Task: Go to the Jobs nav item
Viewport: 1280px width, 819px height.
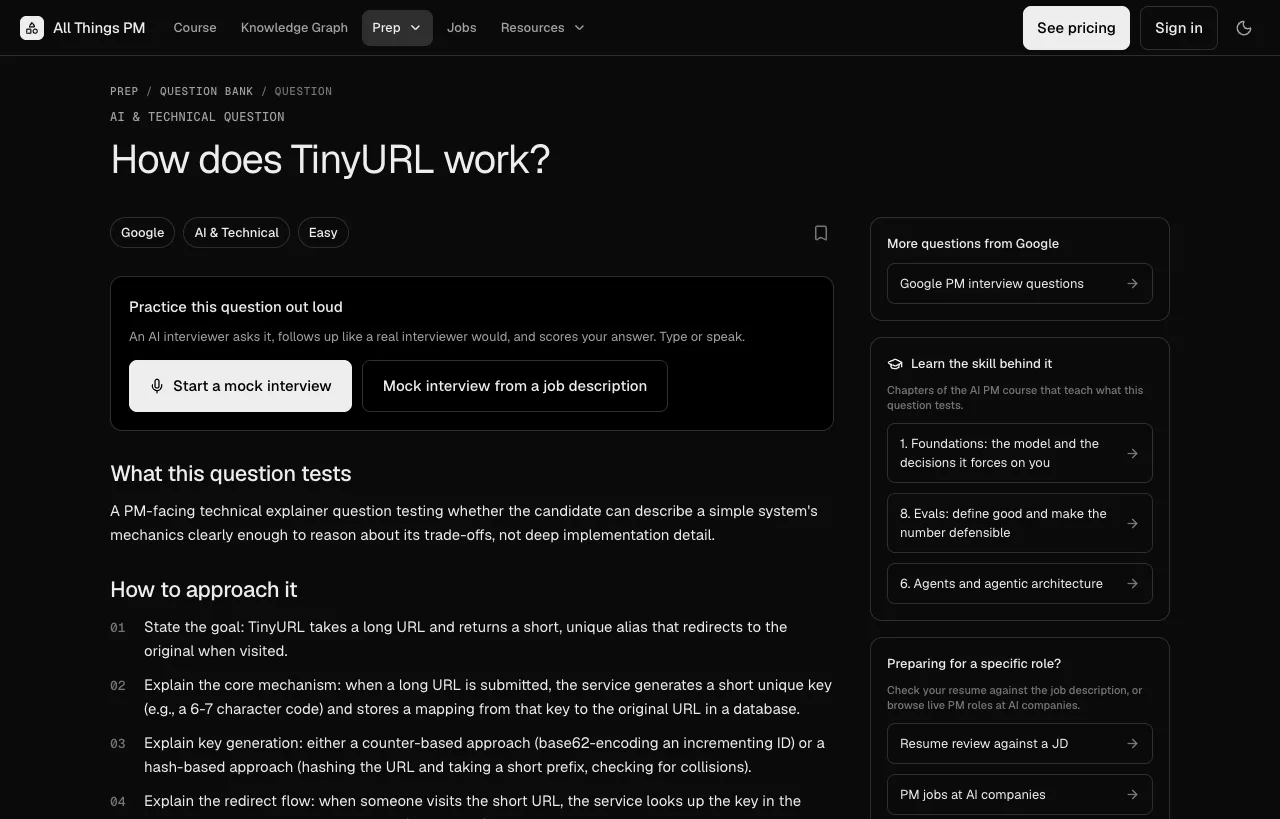Action: pyautogui.click(x=462, y=28)
